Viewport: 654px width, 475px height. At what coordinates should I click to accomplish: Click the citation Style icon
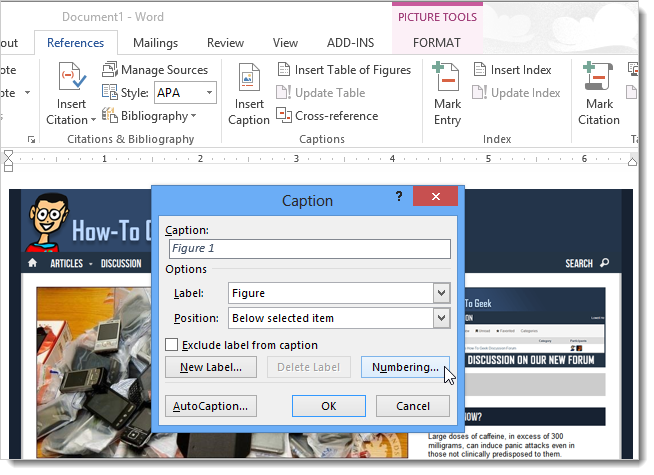coord(110,92)
